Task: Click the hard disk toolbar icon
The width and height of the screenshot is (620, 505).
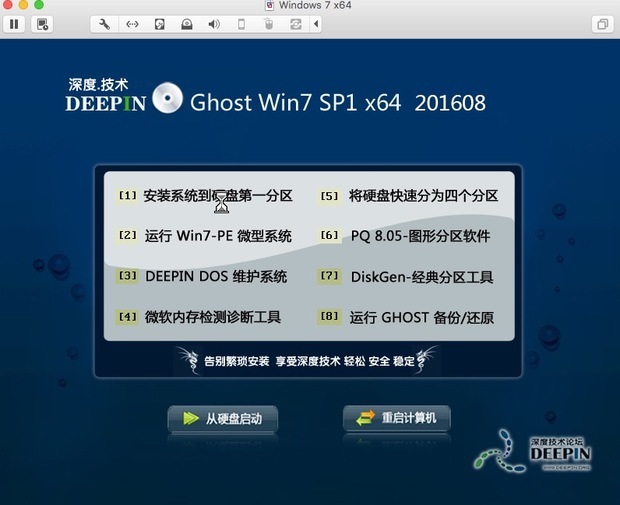Action: 159,25
